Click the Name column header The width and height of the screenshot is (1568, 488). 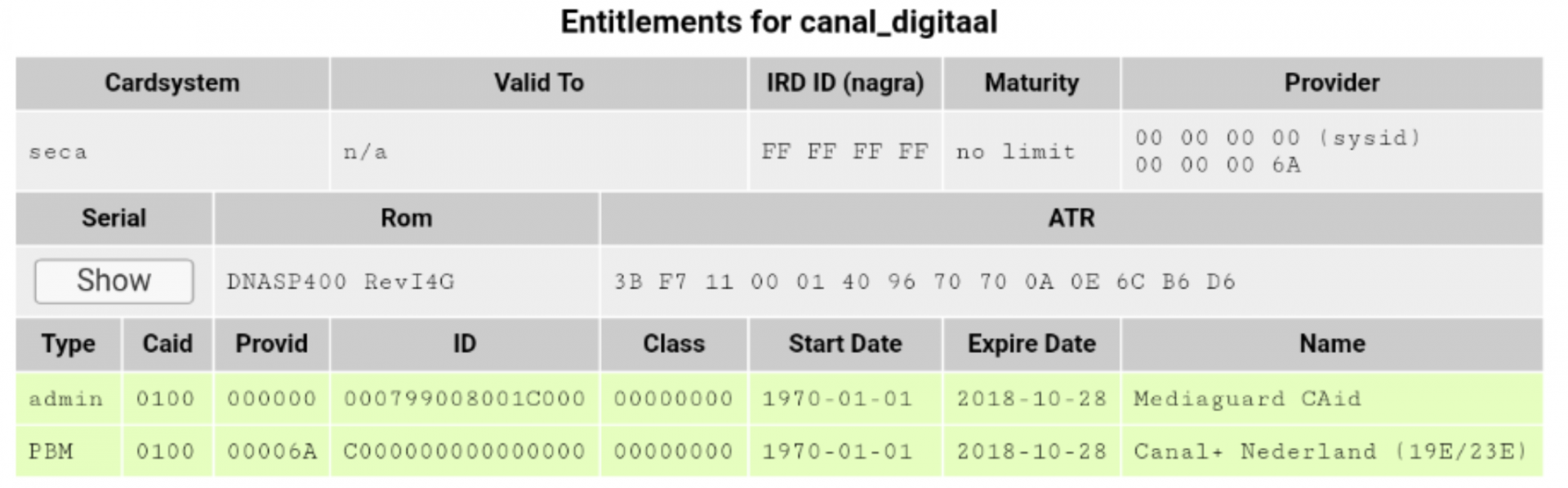pos(1331,343)
